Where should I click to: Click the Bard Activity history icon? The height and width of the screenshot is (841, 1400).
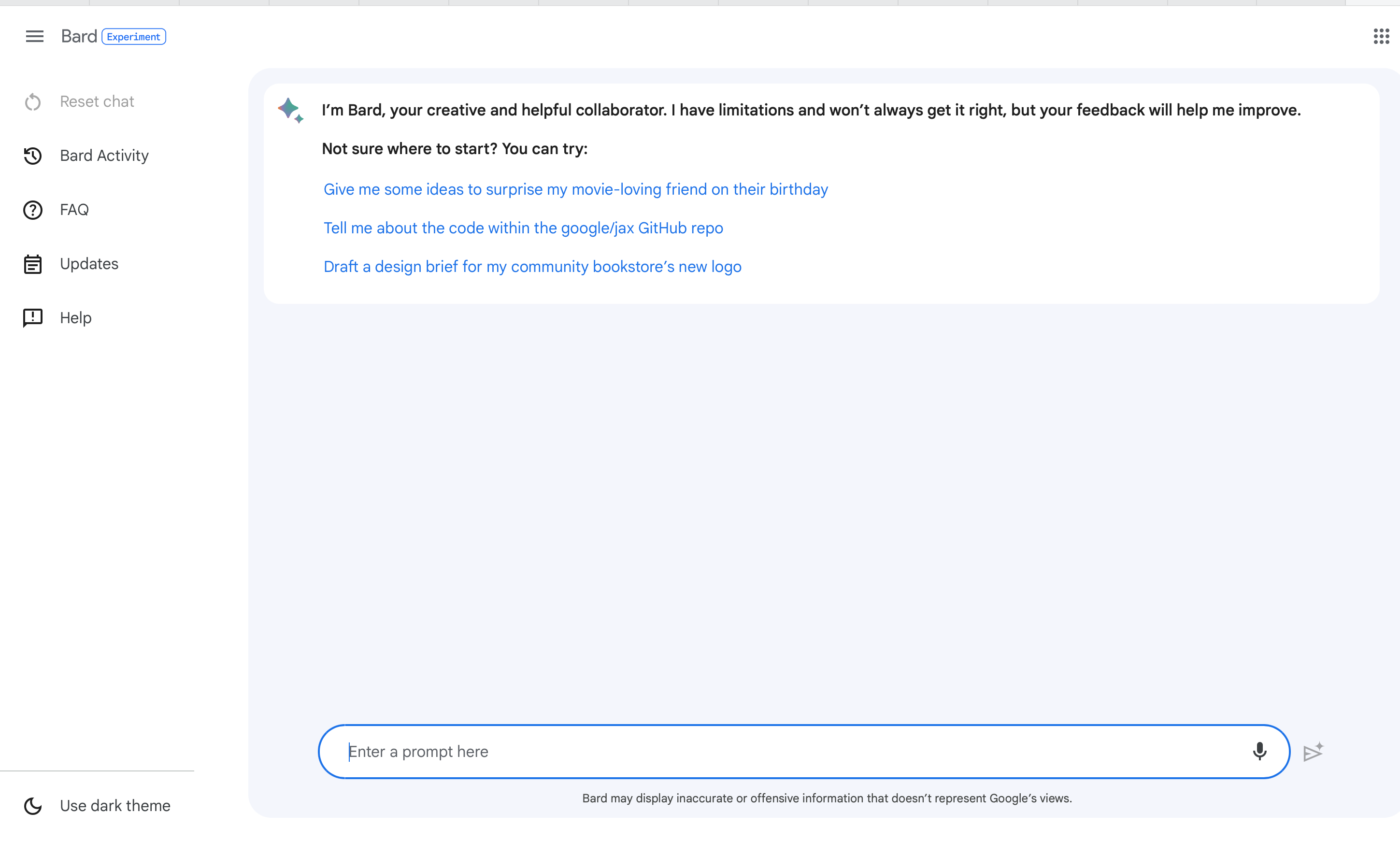click(x=32, y=155)
